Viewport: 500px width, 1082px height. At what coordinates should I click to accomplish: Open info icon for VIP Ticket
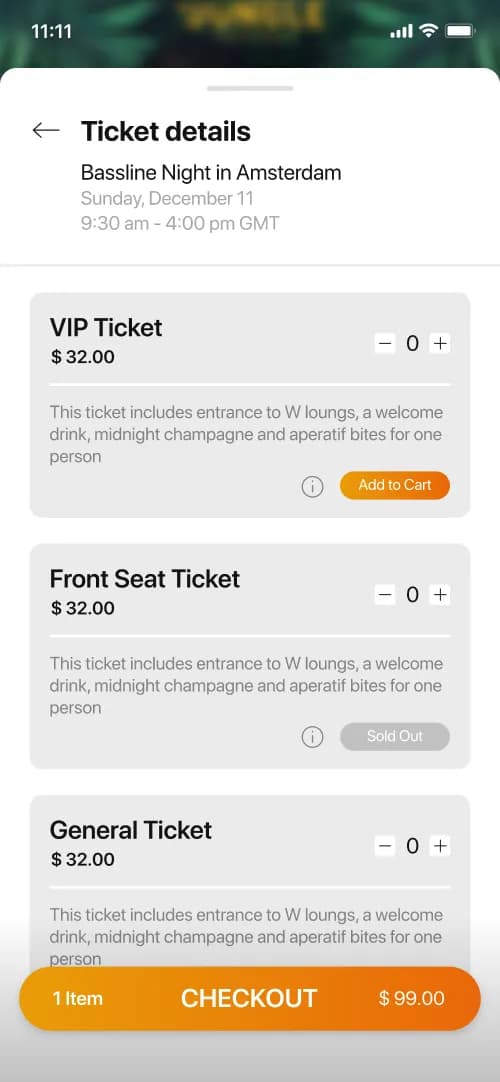point(312,486)
